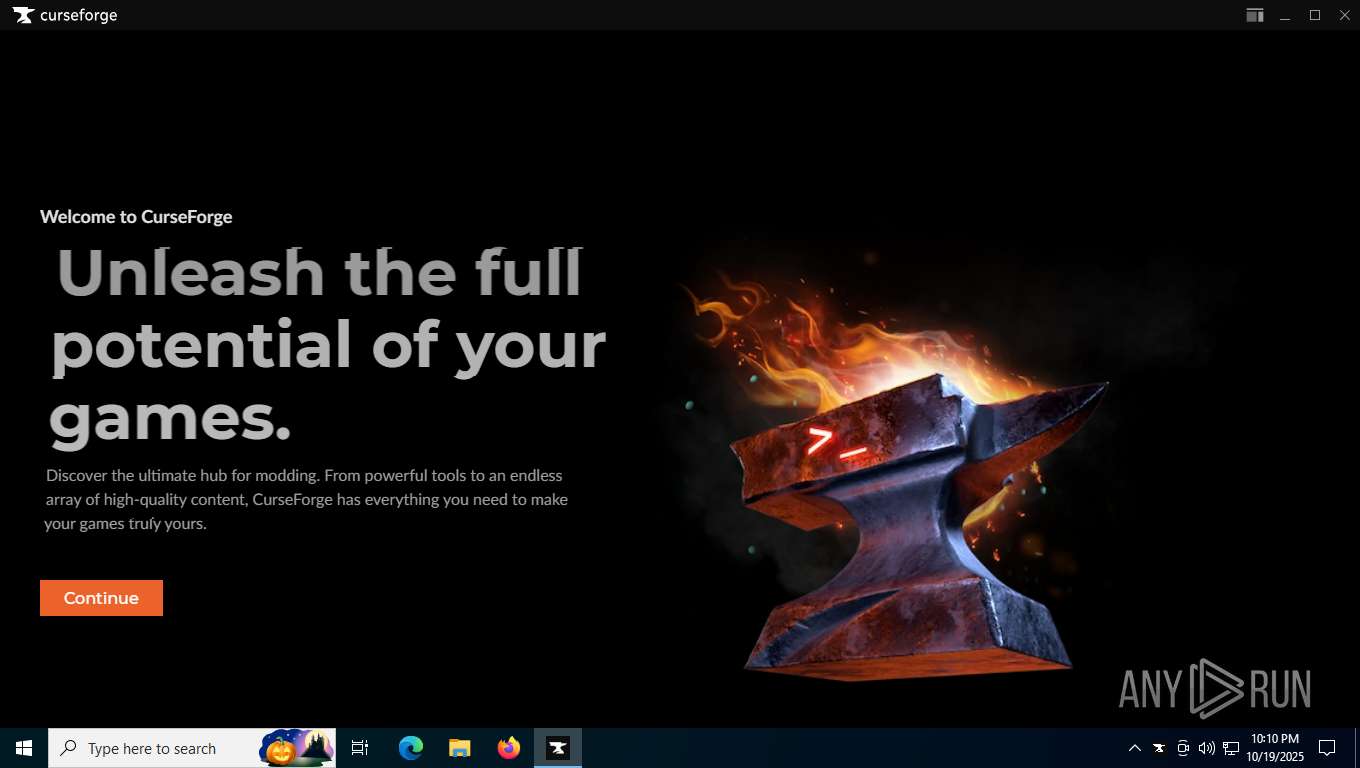Click CurseForge tray icon

1159,748
